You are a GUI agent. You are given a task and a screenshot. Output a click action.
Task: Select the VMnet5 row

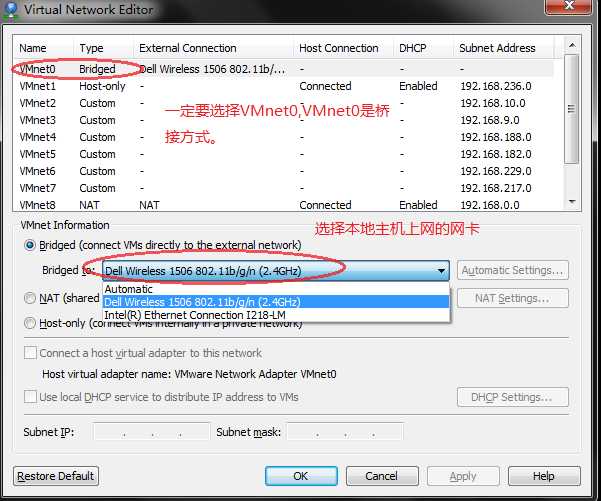284,154
